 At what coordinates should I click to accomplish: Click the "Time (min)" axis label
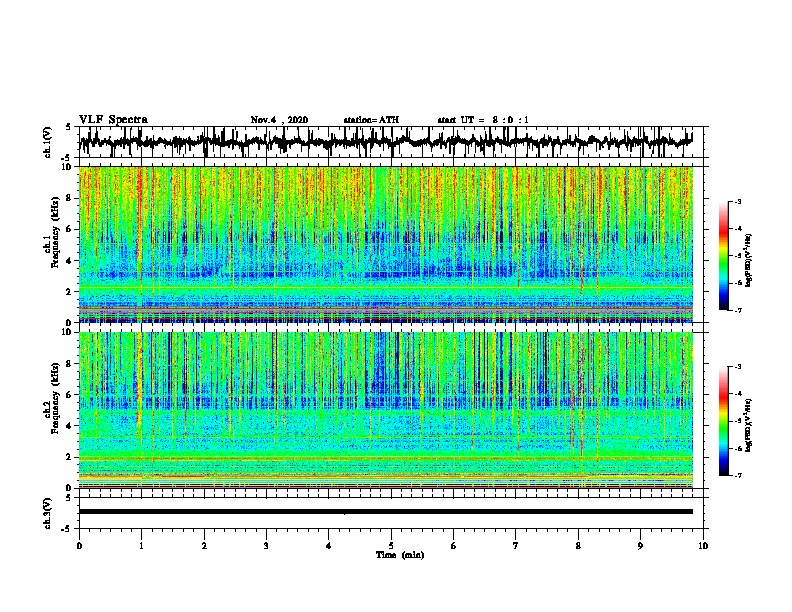click(400, 555)
